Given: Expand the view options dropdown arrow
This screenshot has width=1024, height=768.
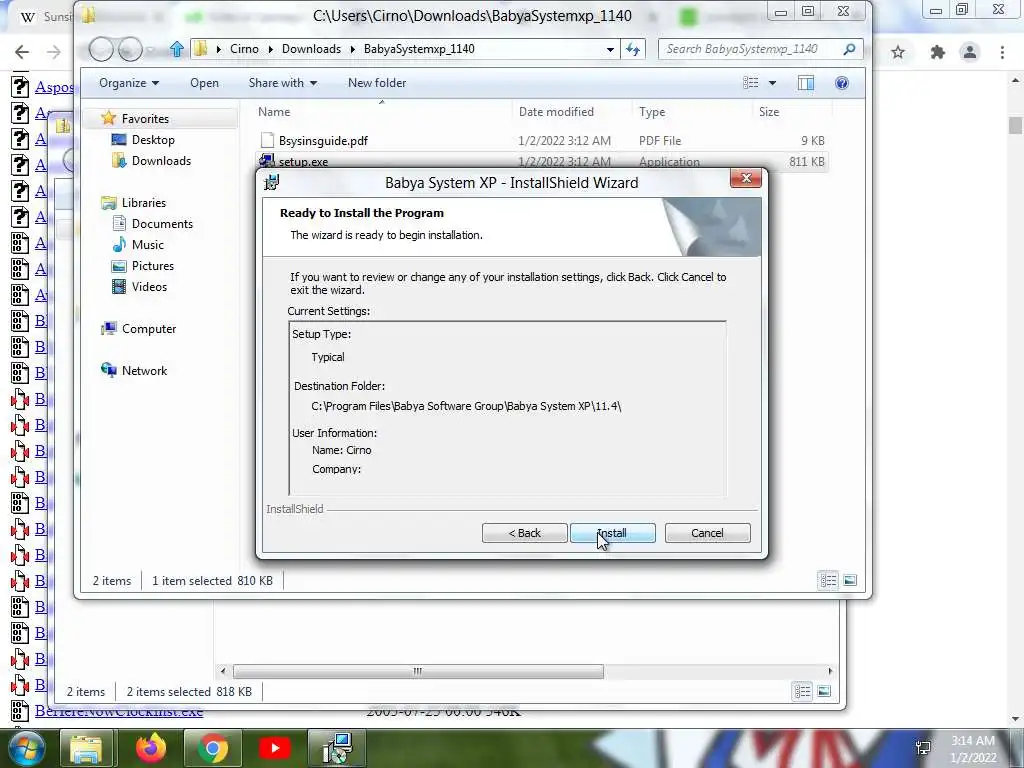Looking at the screenshot, I should [x=773, y=83].
